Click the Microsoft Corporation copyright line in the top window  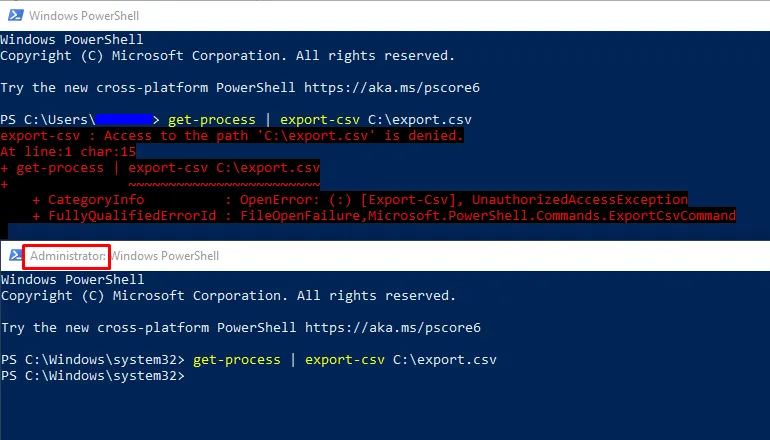point(228,55)
